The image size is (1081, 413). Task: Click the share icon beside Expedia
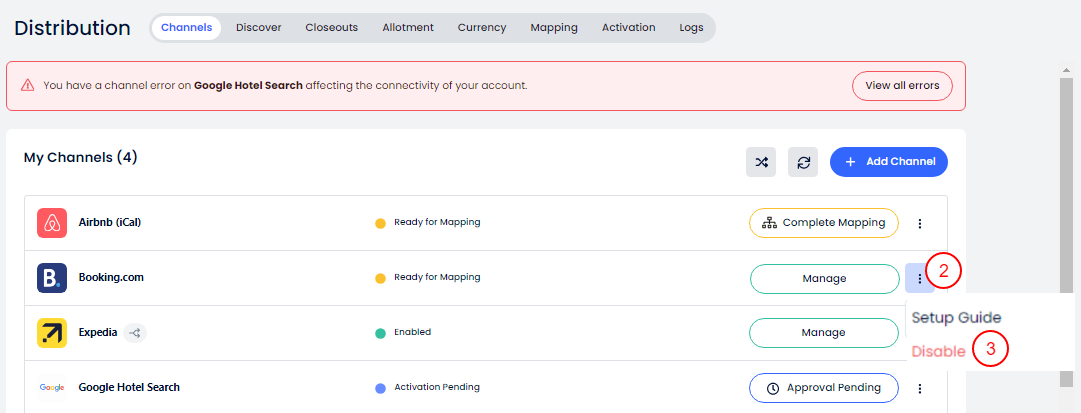135,333
